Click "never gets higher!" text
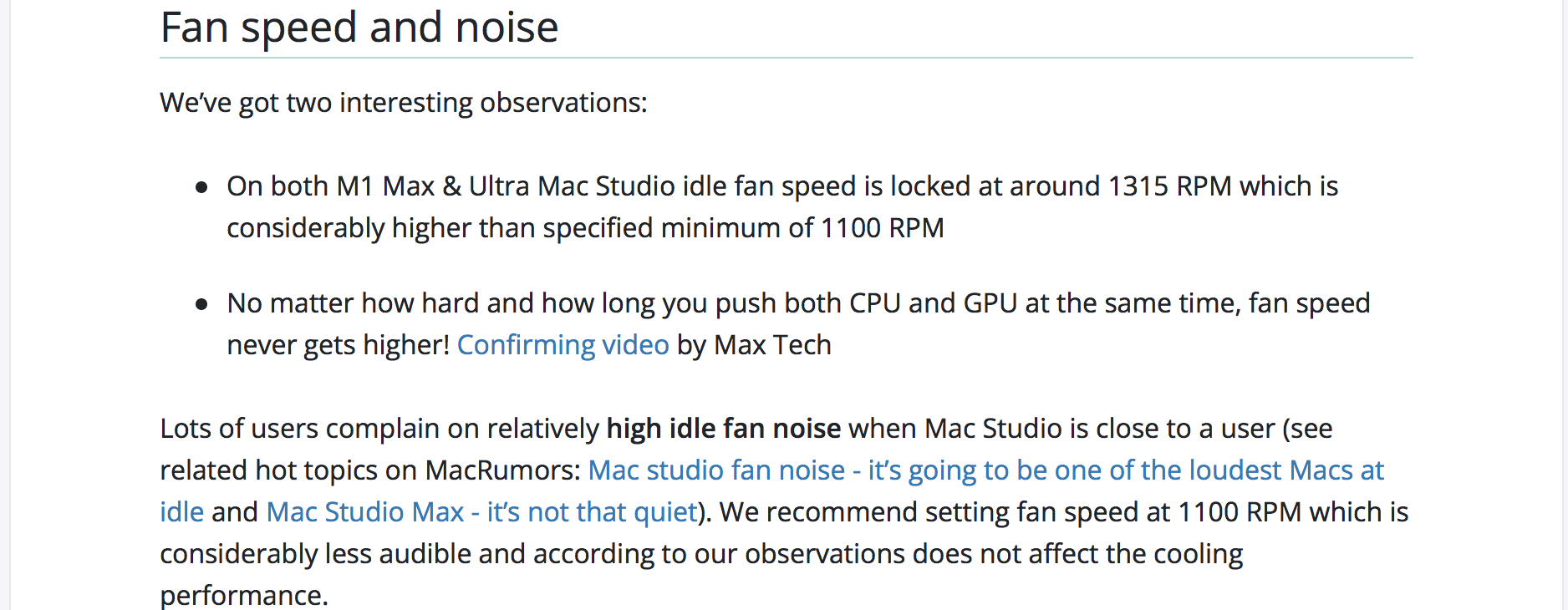Screen dimensions: 1568x610 339,345
